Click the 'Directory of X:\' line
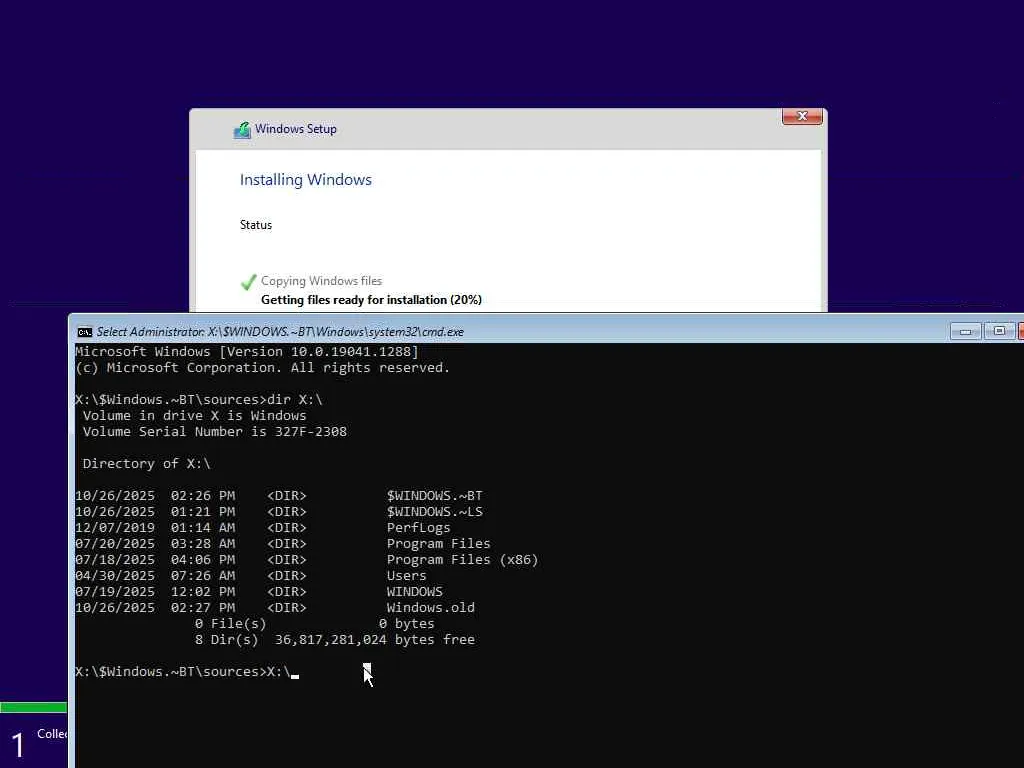Image resolution: width=1024 pixels, height=768 pixels. pyautogui.click(x=146, y=464)
